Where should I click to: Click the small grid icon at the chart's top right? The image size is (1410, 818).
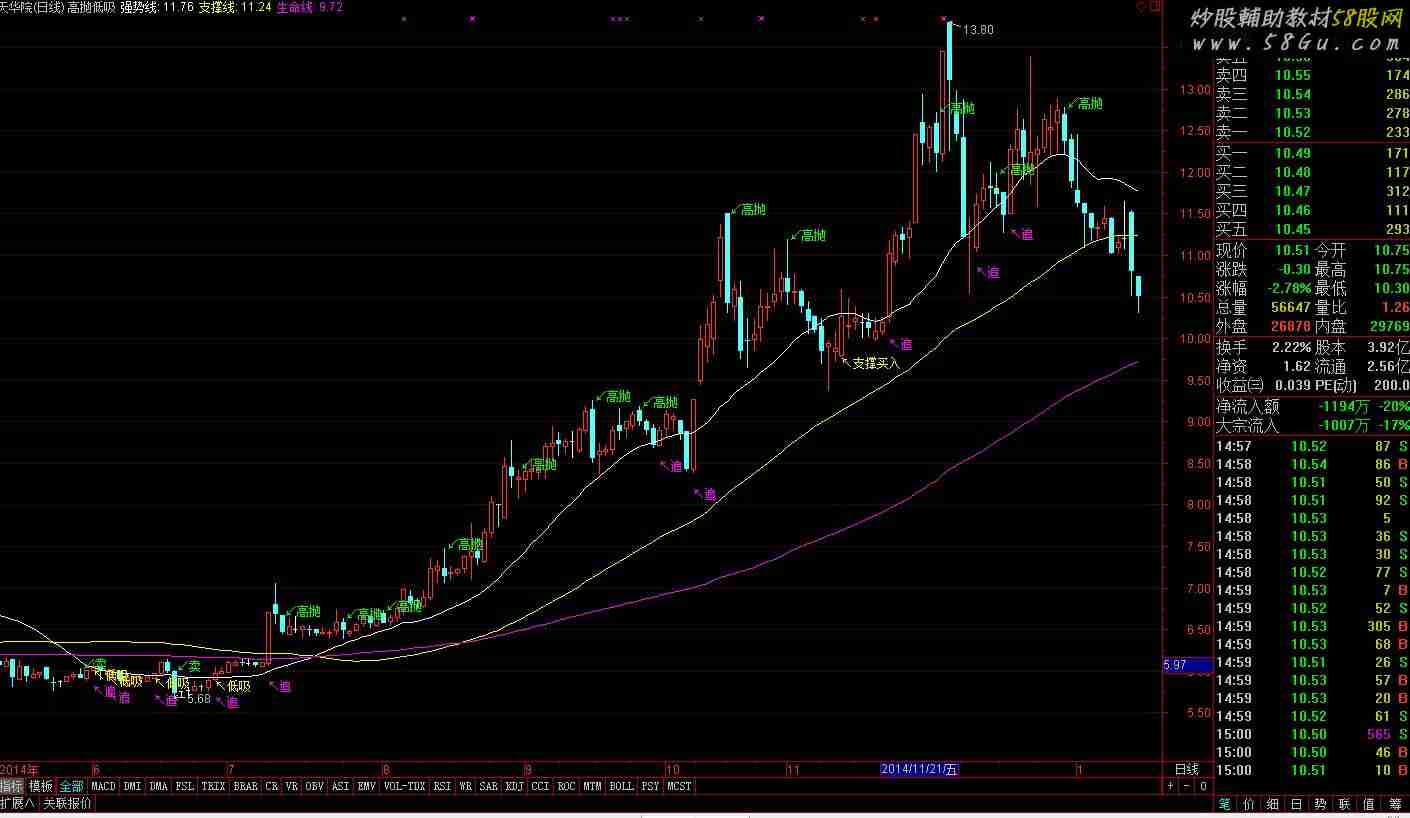coord(1156,7)
